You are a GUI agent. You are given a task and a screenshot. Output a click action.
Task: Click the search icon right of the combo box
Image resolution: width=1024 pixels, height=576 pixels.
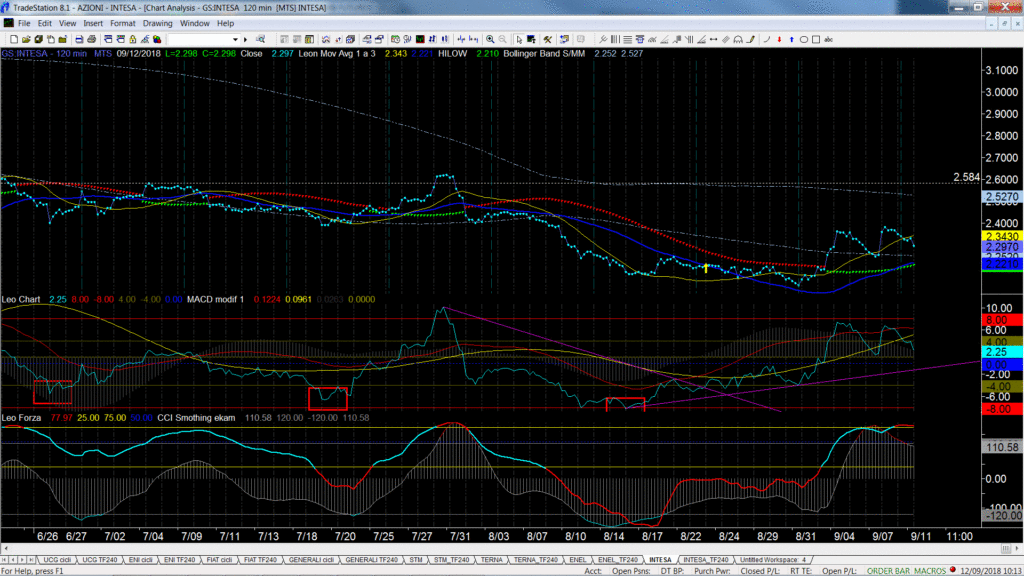tap(261, 40)
